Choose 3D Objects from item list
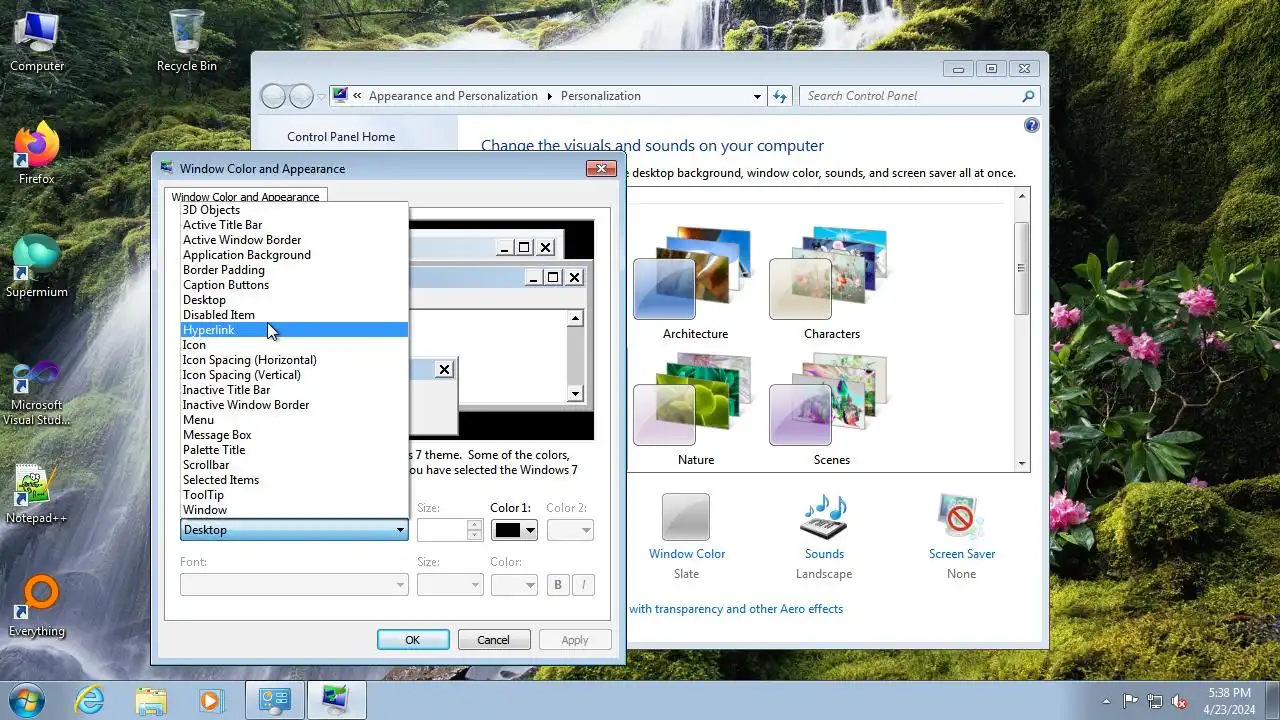 click(x=294, y=210)
